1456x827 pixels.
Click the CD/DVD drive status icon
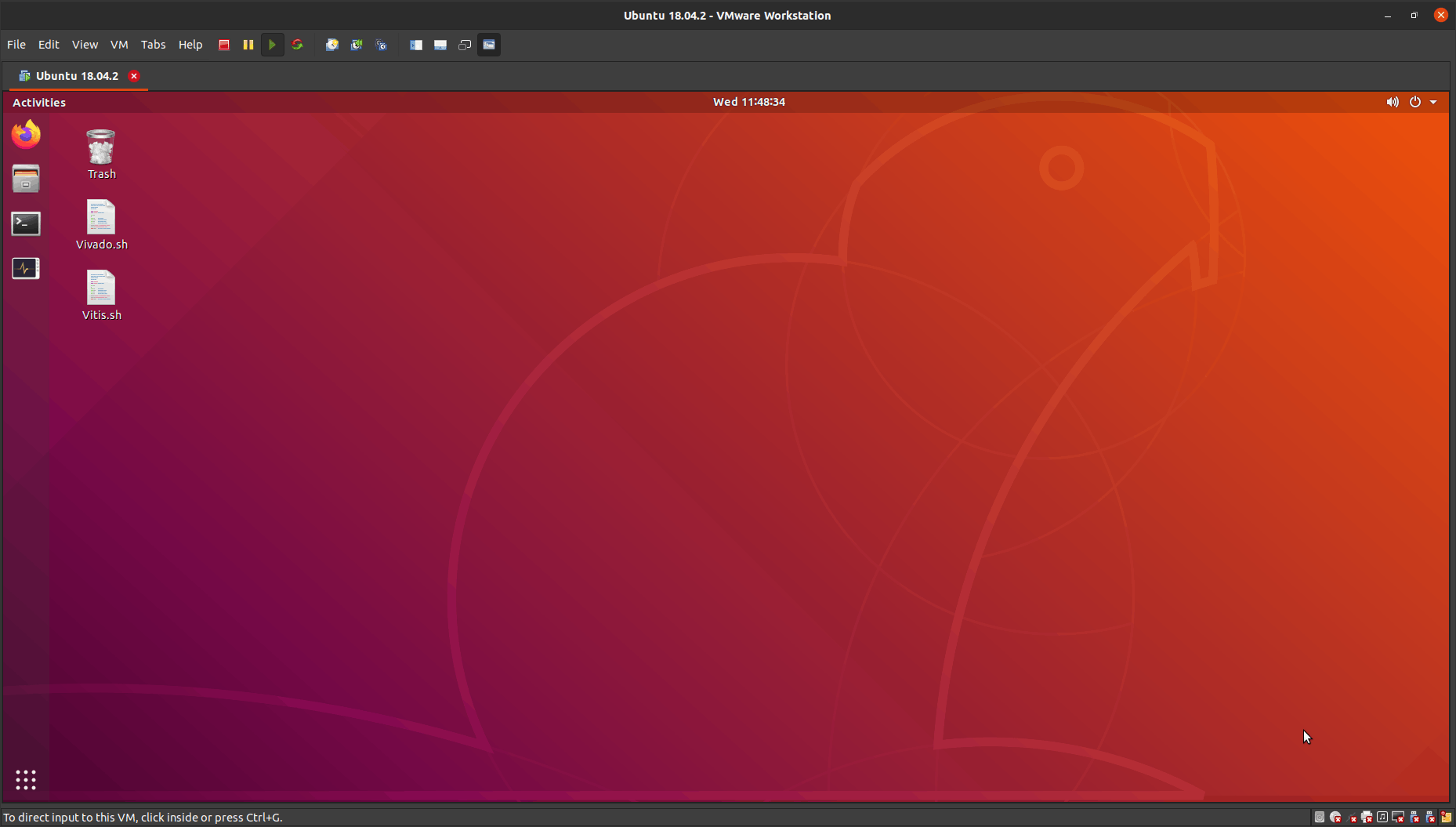click(x=1335, y=817)
